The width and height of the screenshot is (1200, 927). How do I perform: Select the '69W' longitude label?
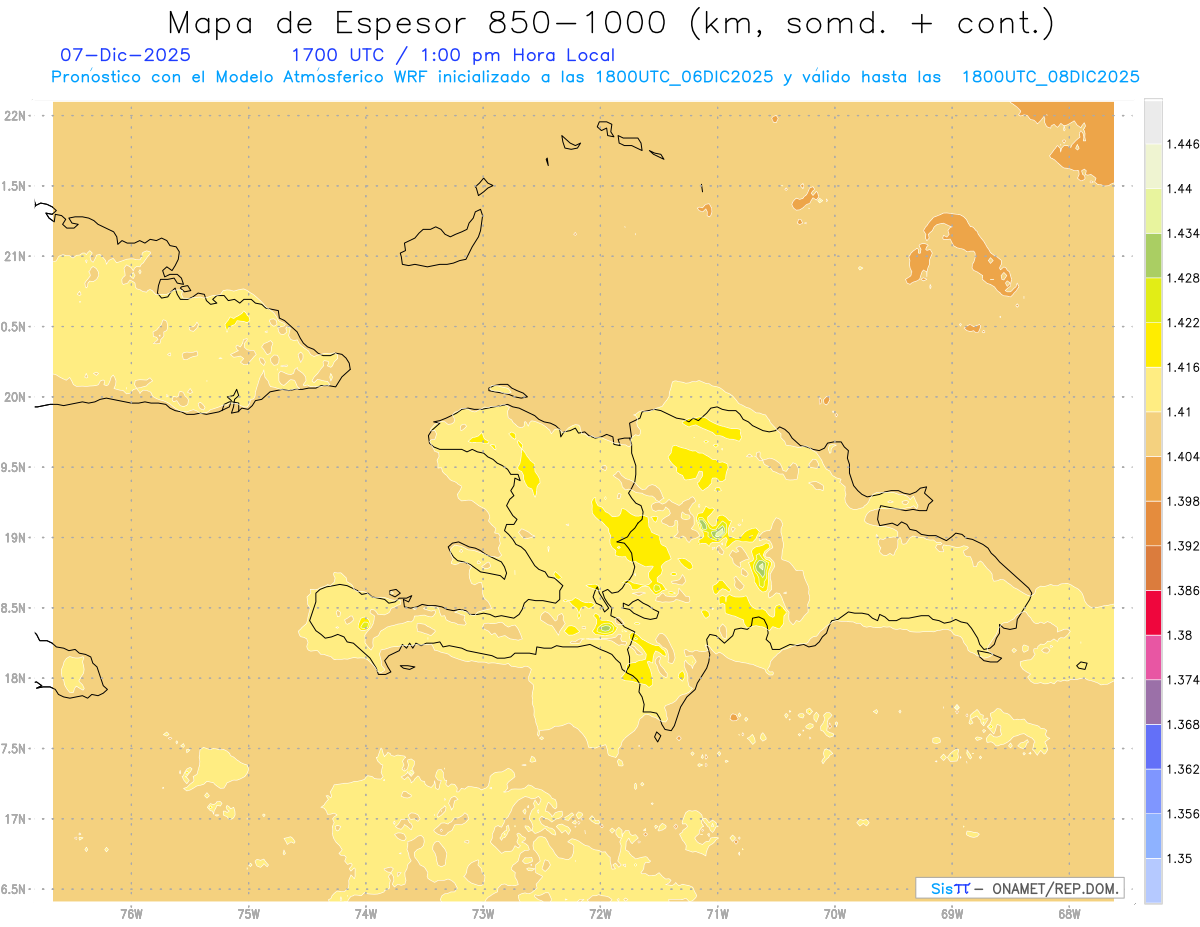tap(952, 914)
